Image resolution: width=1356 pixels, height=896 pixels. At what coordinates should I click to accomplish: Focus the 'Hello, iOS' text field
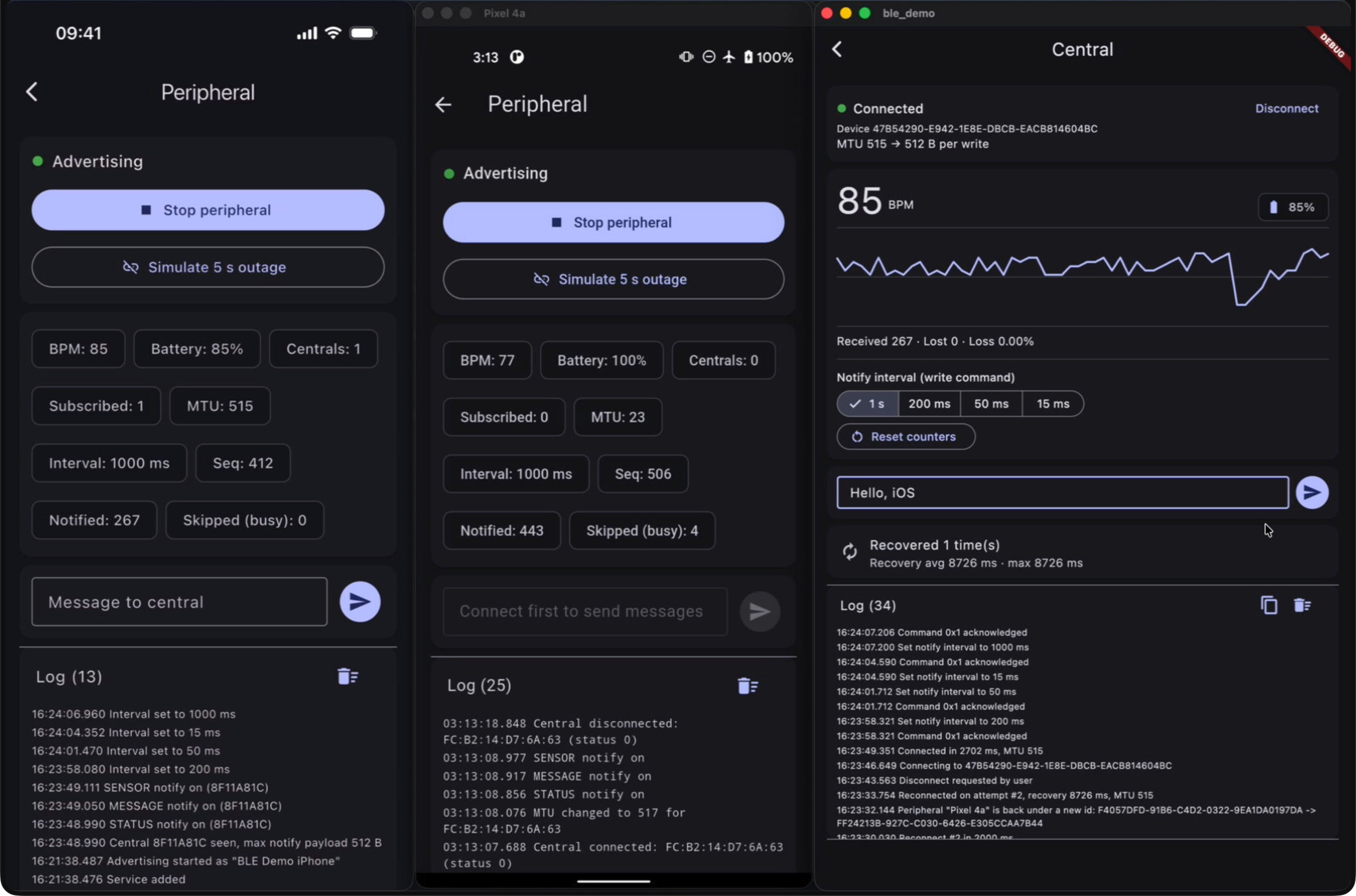[1063, 493]
